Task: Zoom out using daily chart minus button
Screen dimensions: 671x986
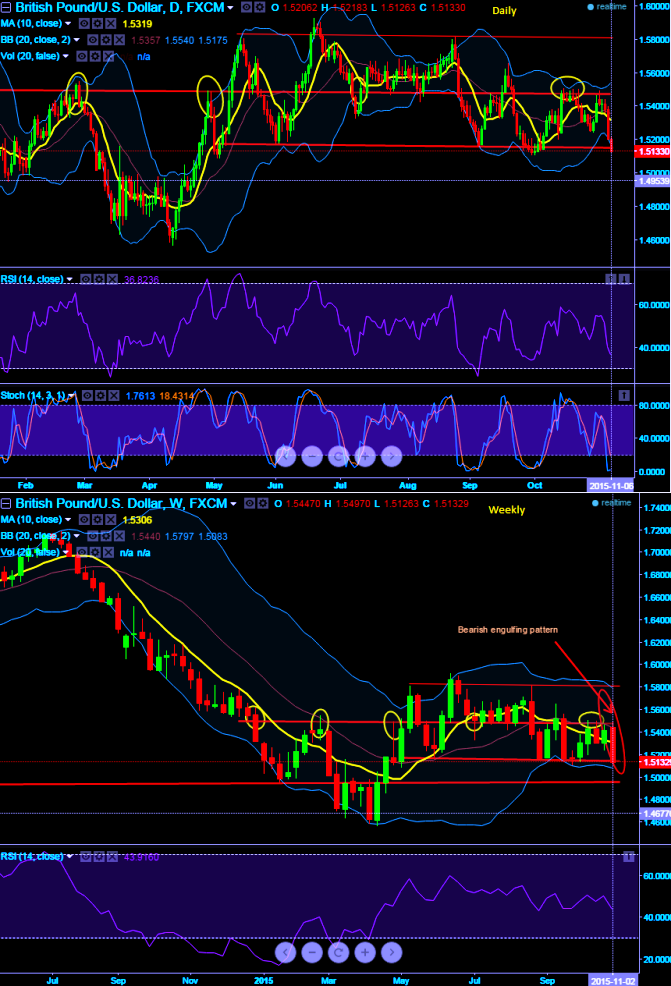Action: (311, 456)
